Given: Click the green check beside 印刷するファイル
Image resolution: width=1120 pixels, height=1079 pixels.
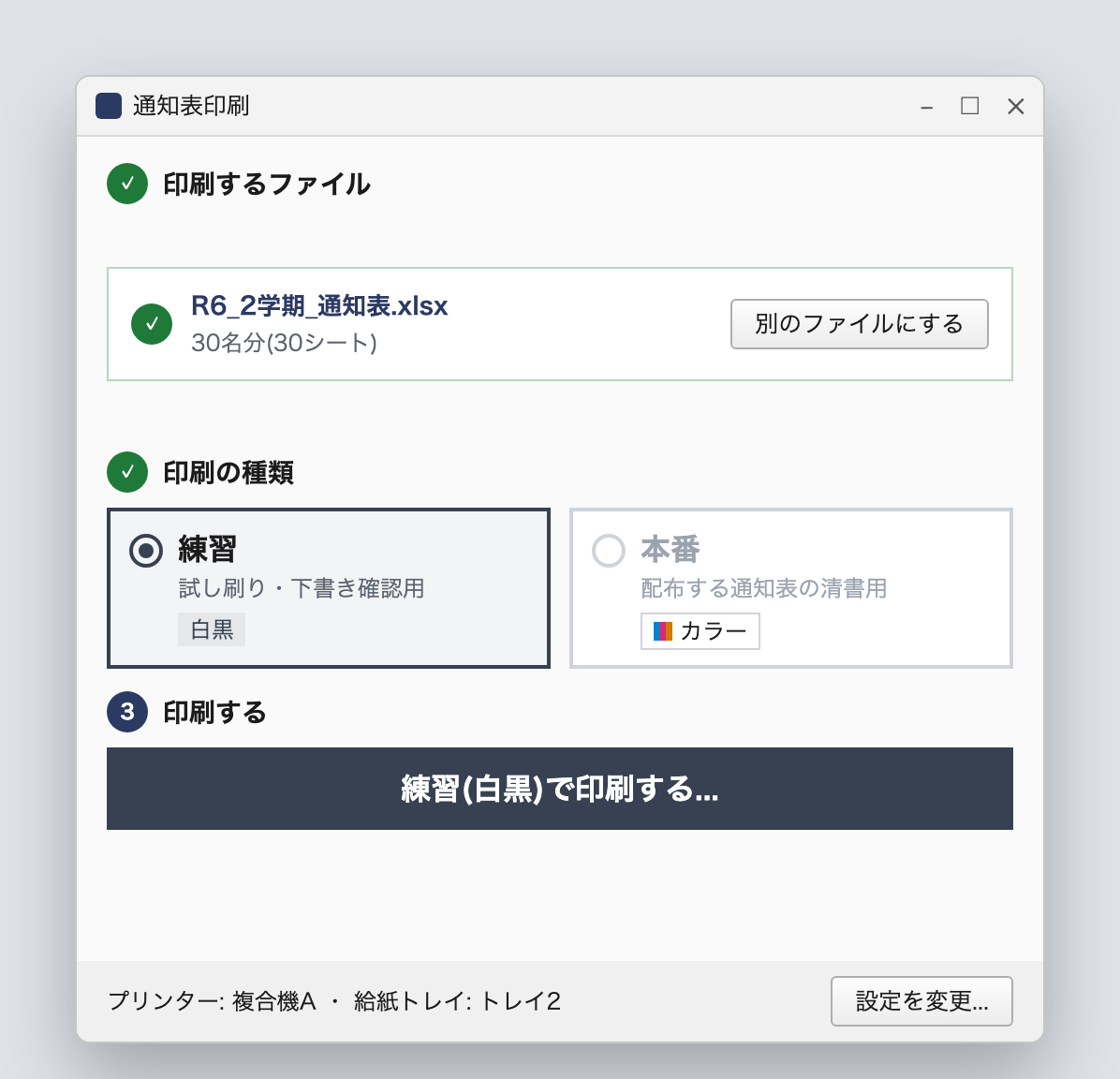Looking at the screenshot, I should 127,184.
